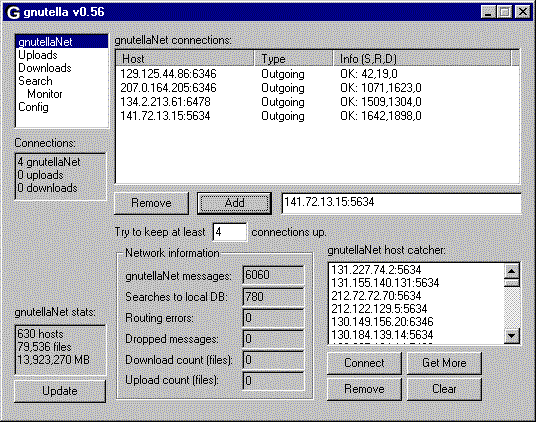Click Remove button below connections list

151,203
